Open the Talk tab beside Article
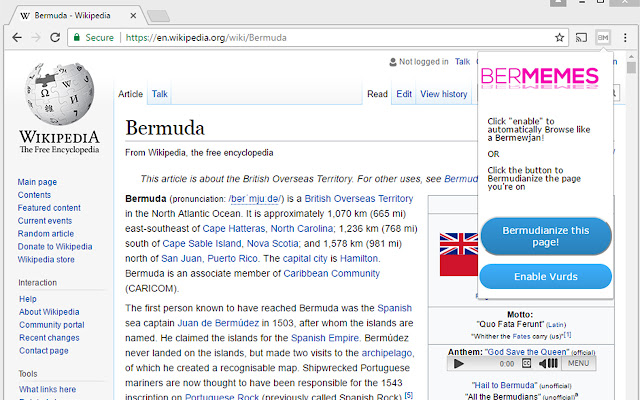 [160, 94]
